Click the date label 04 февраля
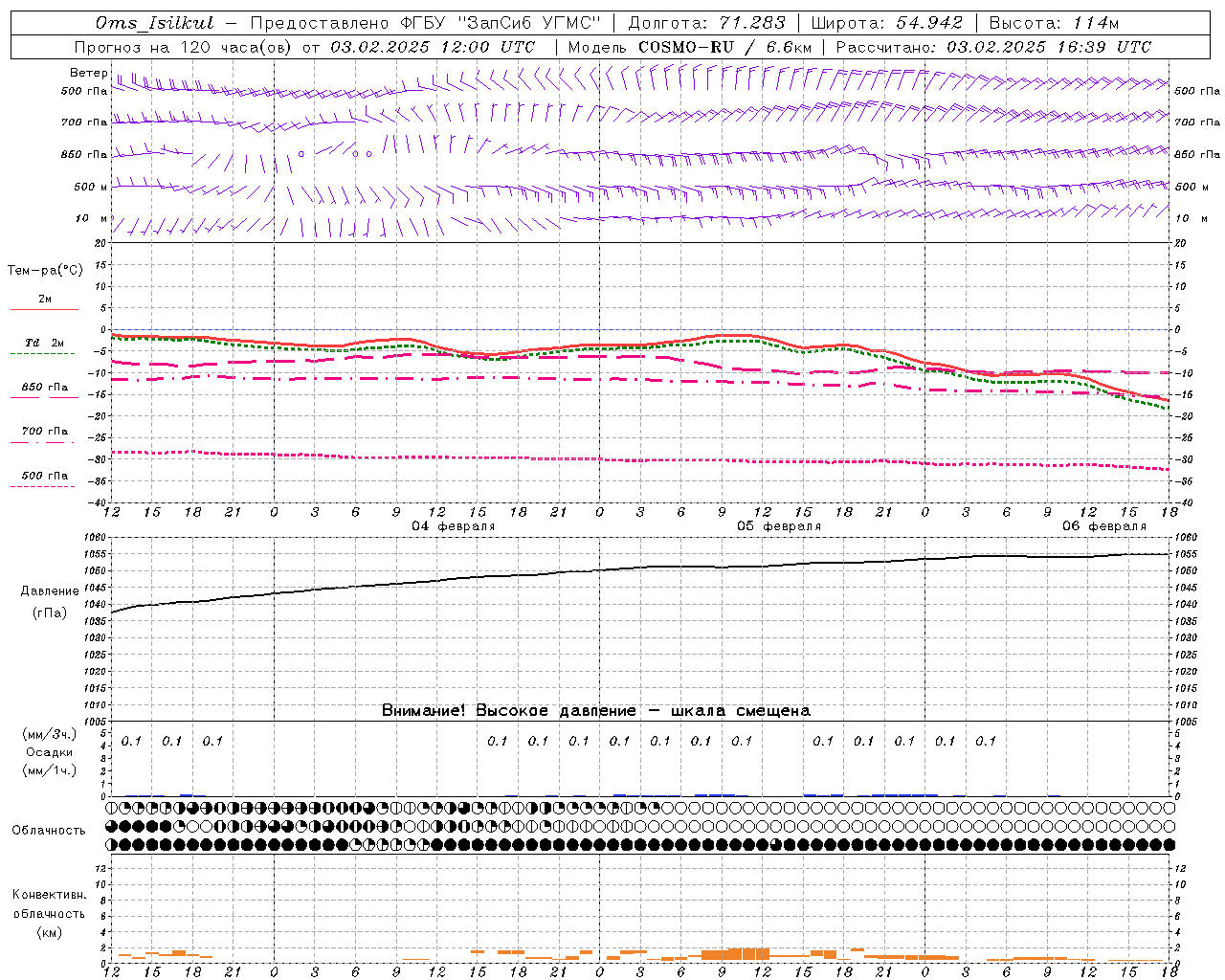 pyautogui.click(x=454, y=526)
